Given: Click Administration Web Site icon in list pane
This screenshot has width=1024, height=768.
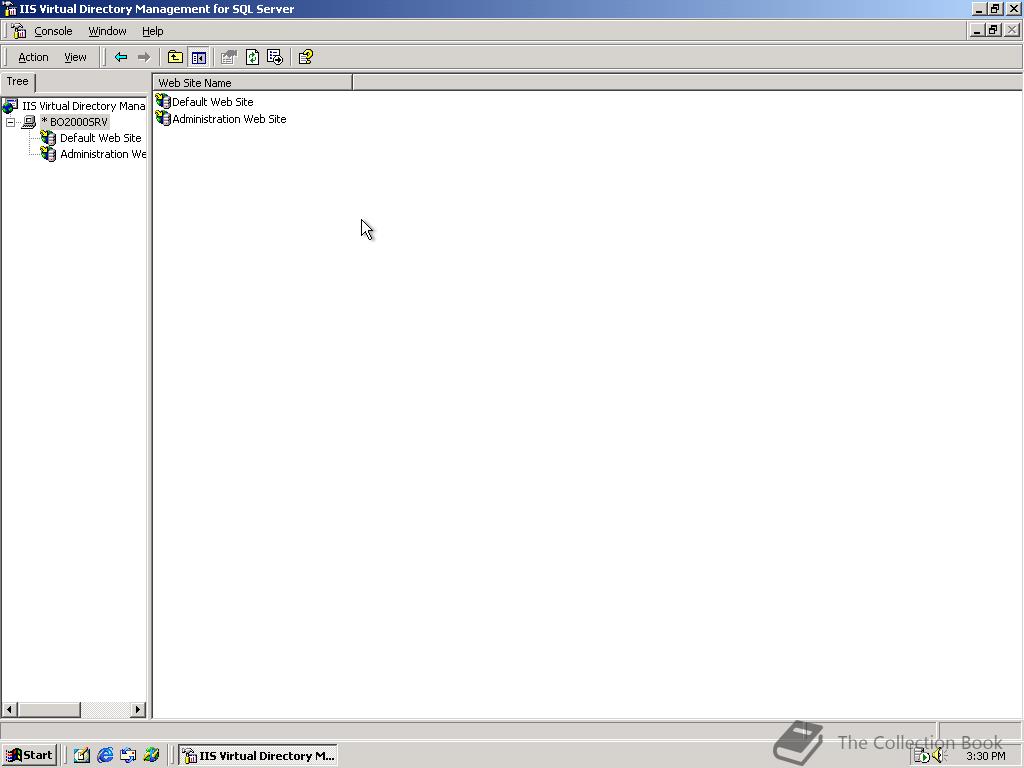Looking at the screenshot, I should click(x=163, y=119).
